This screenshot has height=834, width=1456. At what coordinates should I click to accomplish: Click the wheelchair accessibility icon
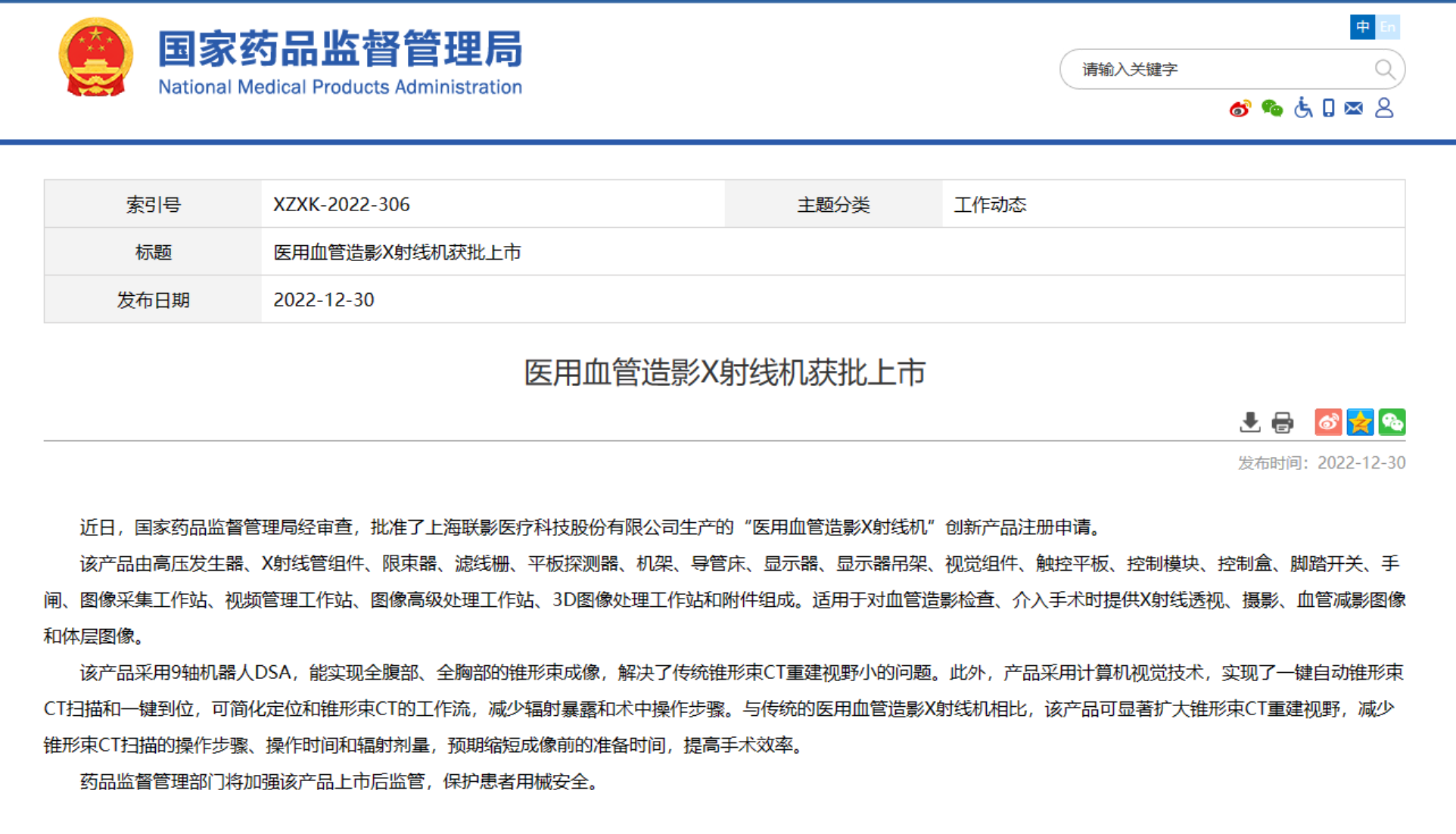[x=1302, y=108]
